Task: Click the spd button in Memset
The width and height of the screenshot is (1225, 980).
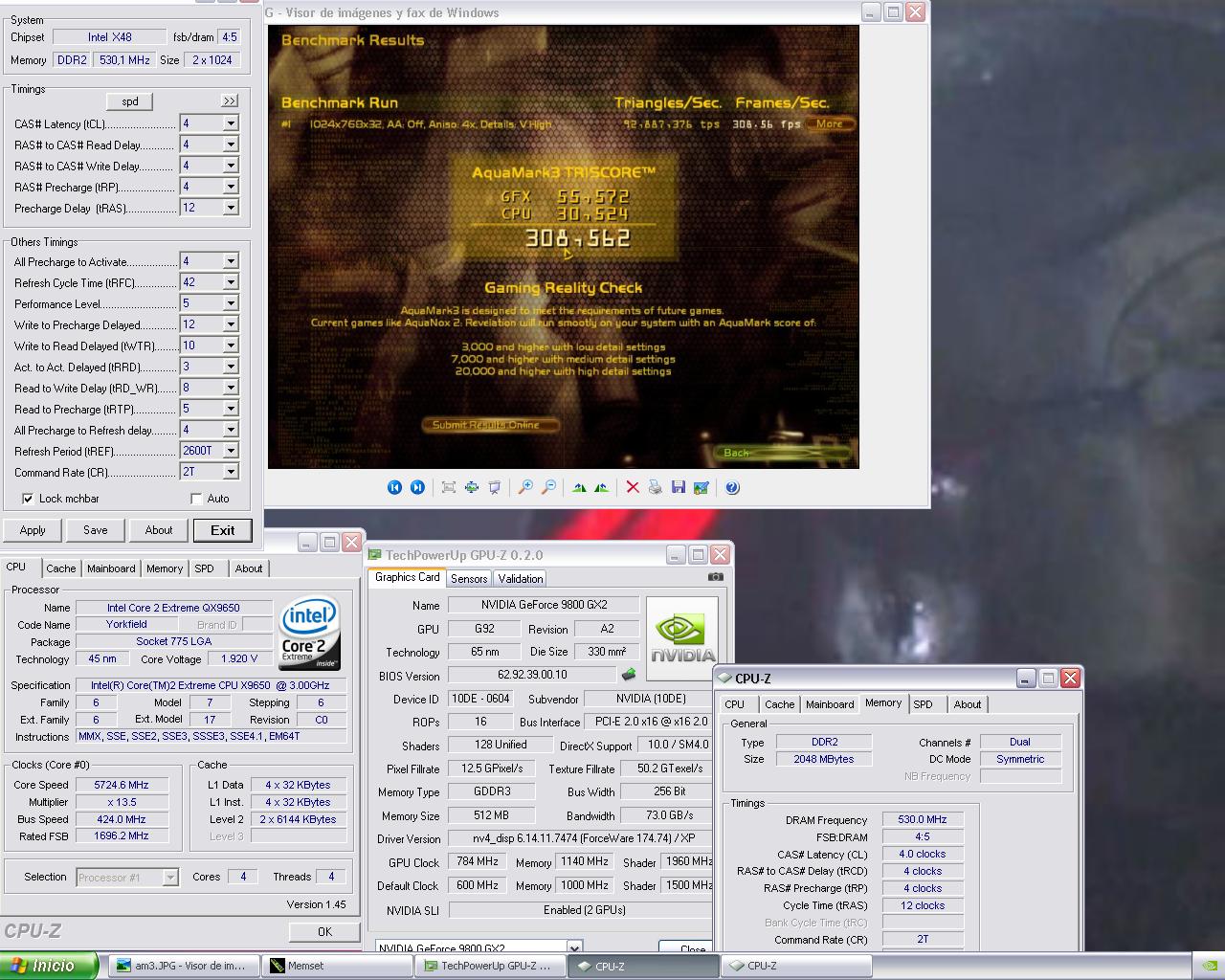Action: click(130, 101)
